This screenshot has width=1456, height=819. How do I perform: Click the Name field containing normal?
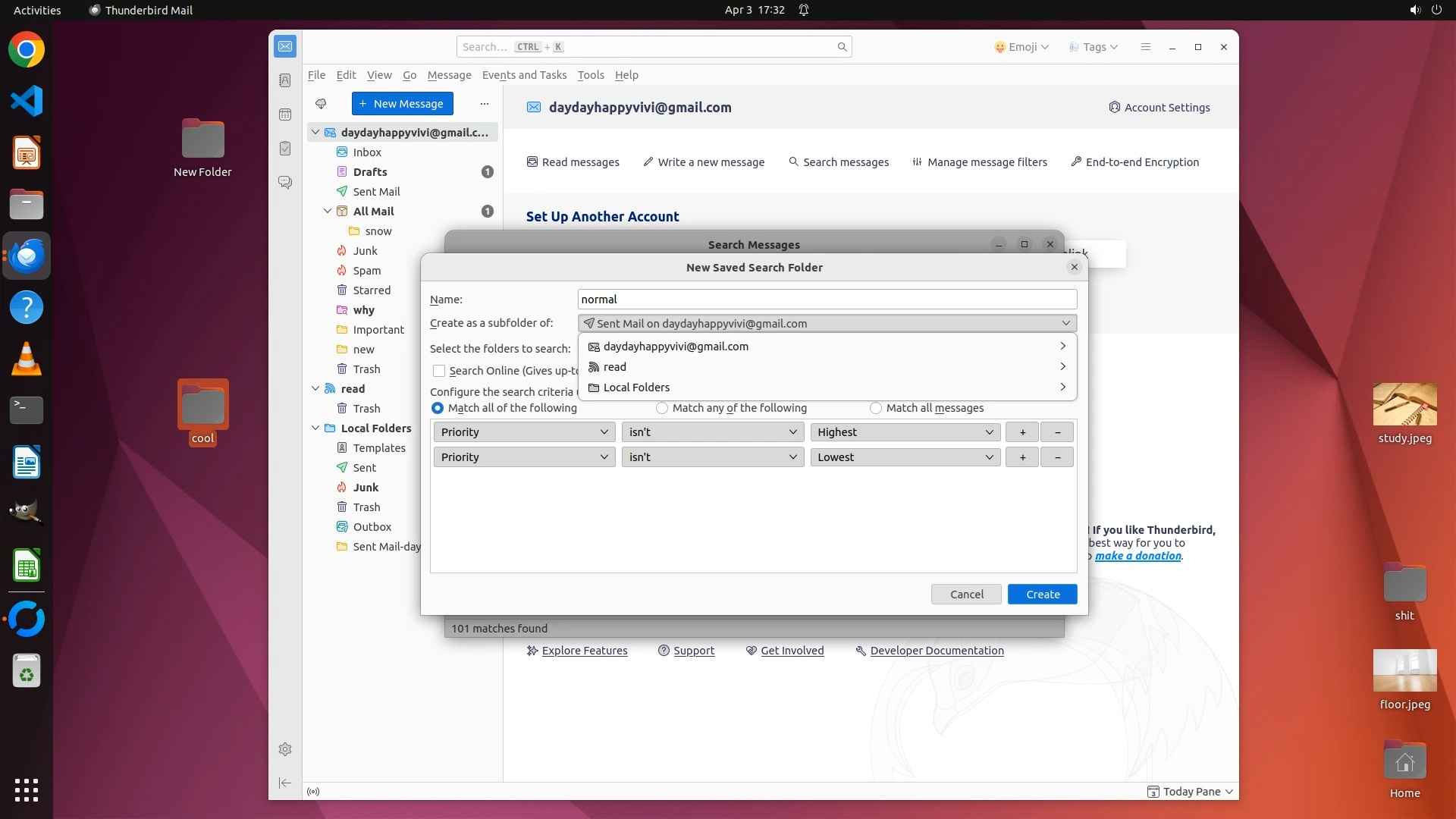(x=827, y=300)
